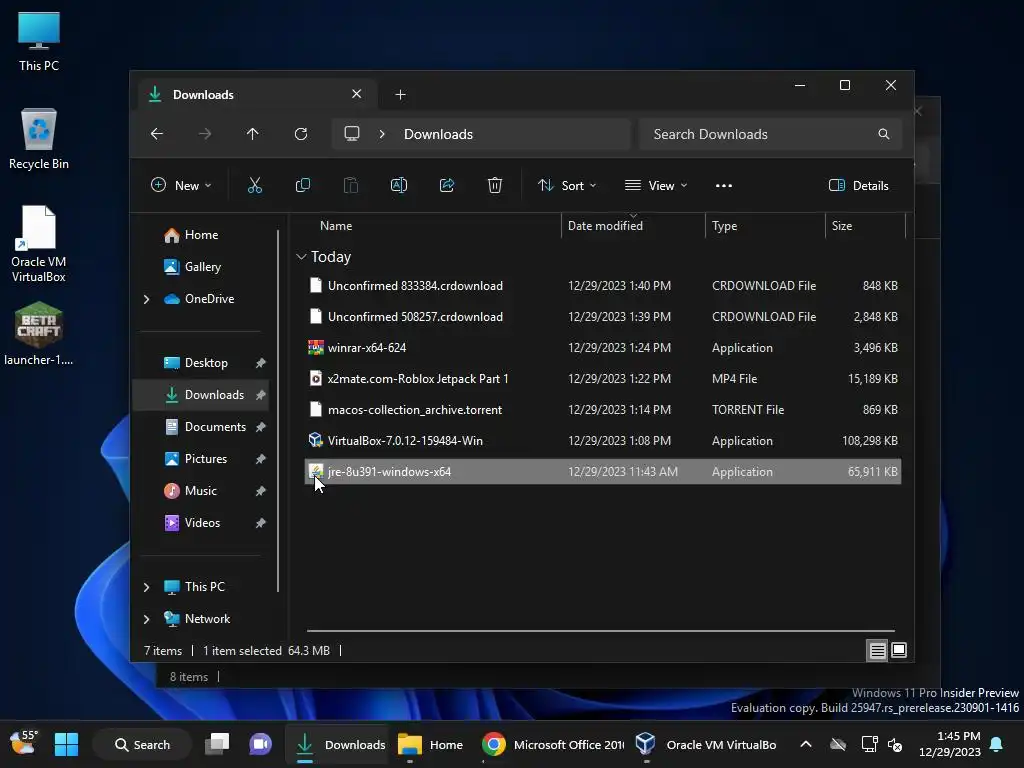Click the Copy icon in toolbar
This screenshot has width=1024, height=768.
click(302, 185)
